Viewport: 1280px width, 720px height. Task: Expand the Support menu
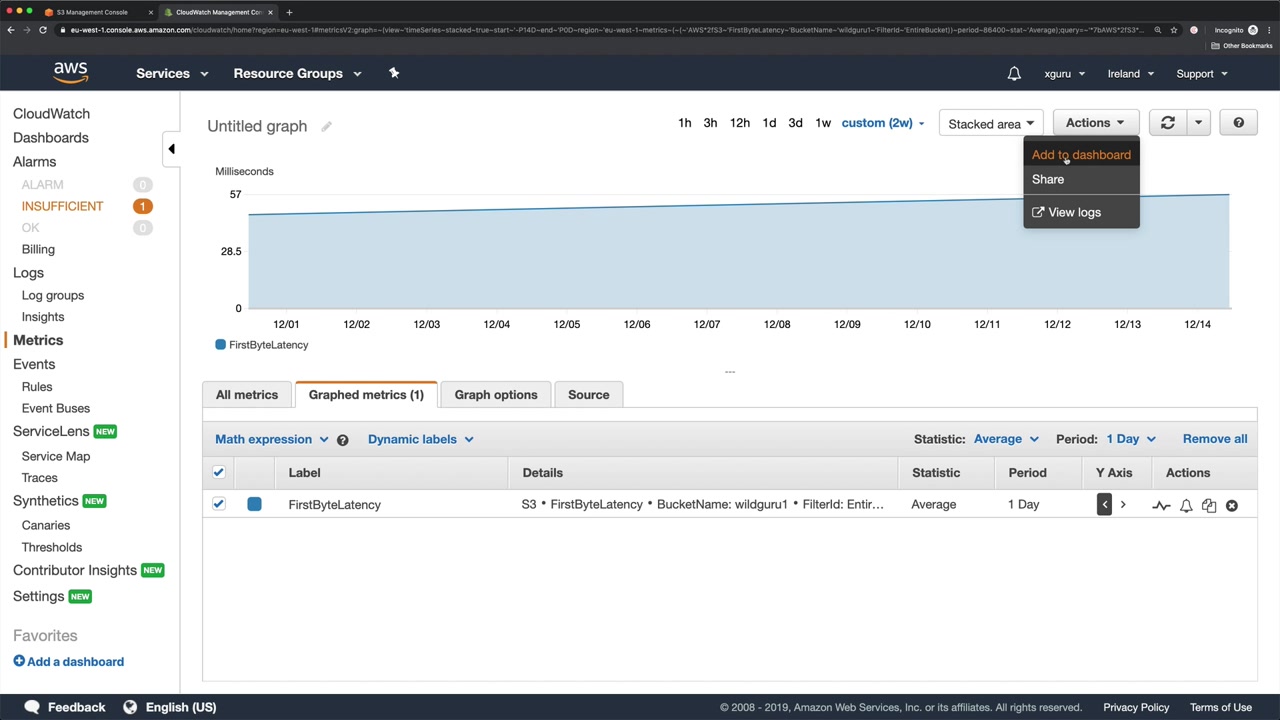1202,73
